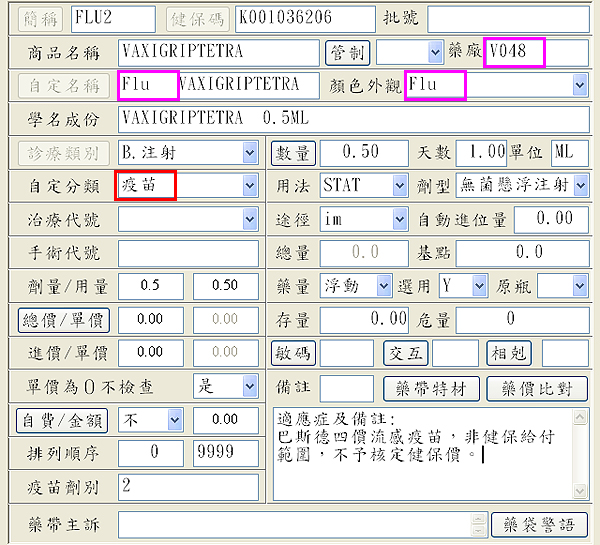Viewport: 600px width, 545px height.
Task: Click the 數量 button
Action: pos(294,152)
